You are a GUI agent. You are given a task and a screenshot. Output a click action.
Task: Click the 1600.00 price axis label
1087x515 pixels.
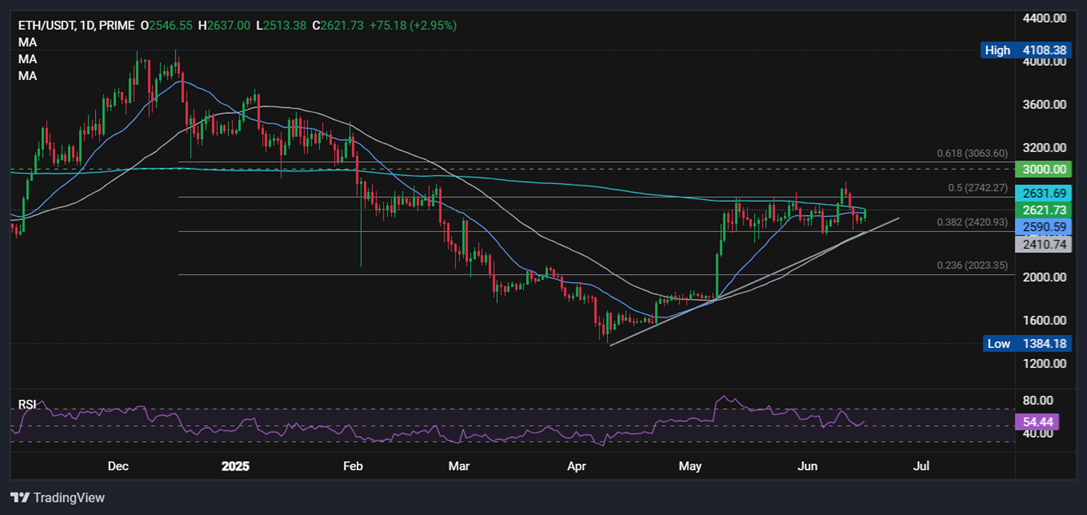tap(1046, 320)
